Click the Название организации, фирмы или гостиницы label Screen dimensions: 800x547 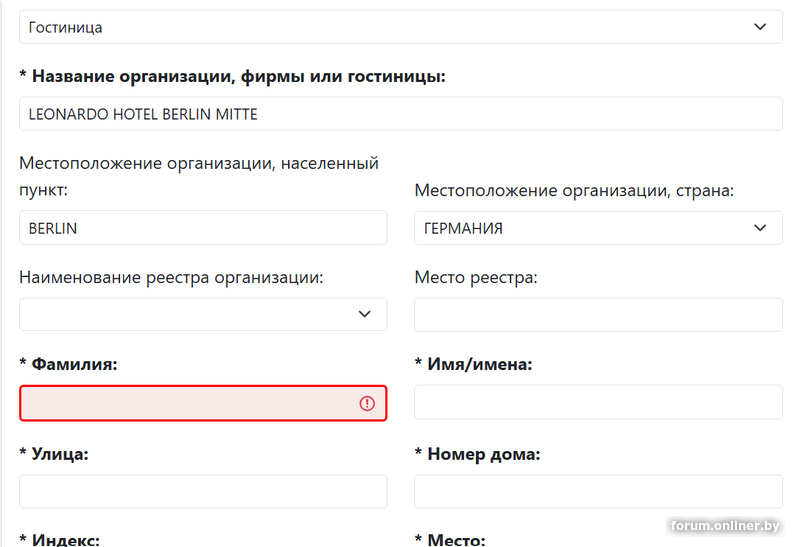pyautogui.click(x=238, y=76)
